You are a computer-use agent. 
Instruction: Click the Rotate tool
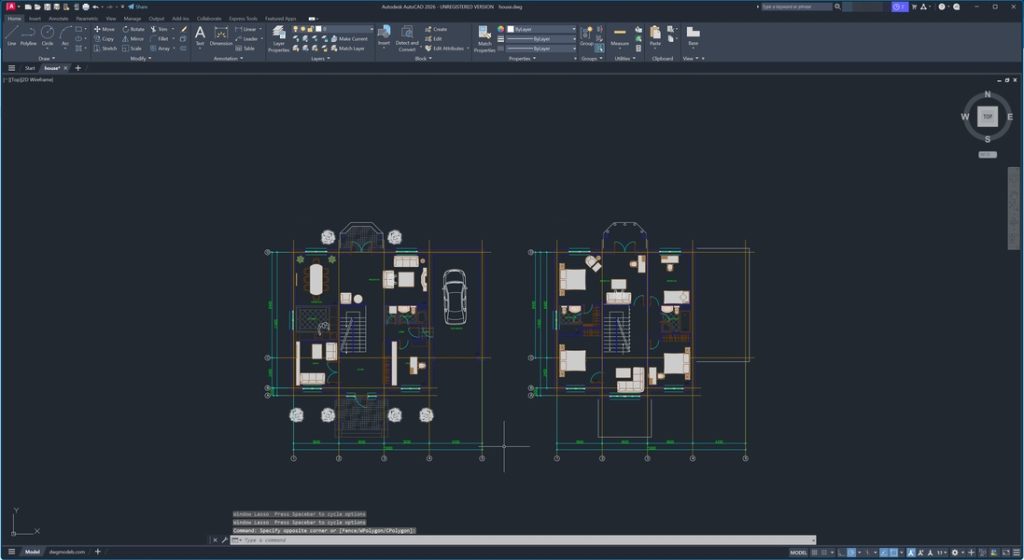coord(133,29)
